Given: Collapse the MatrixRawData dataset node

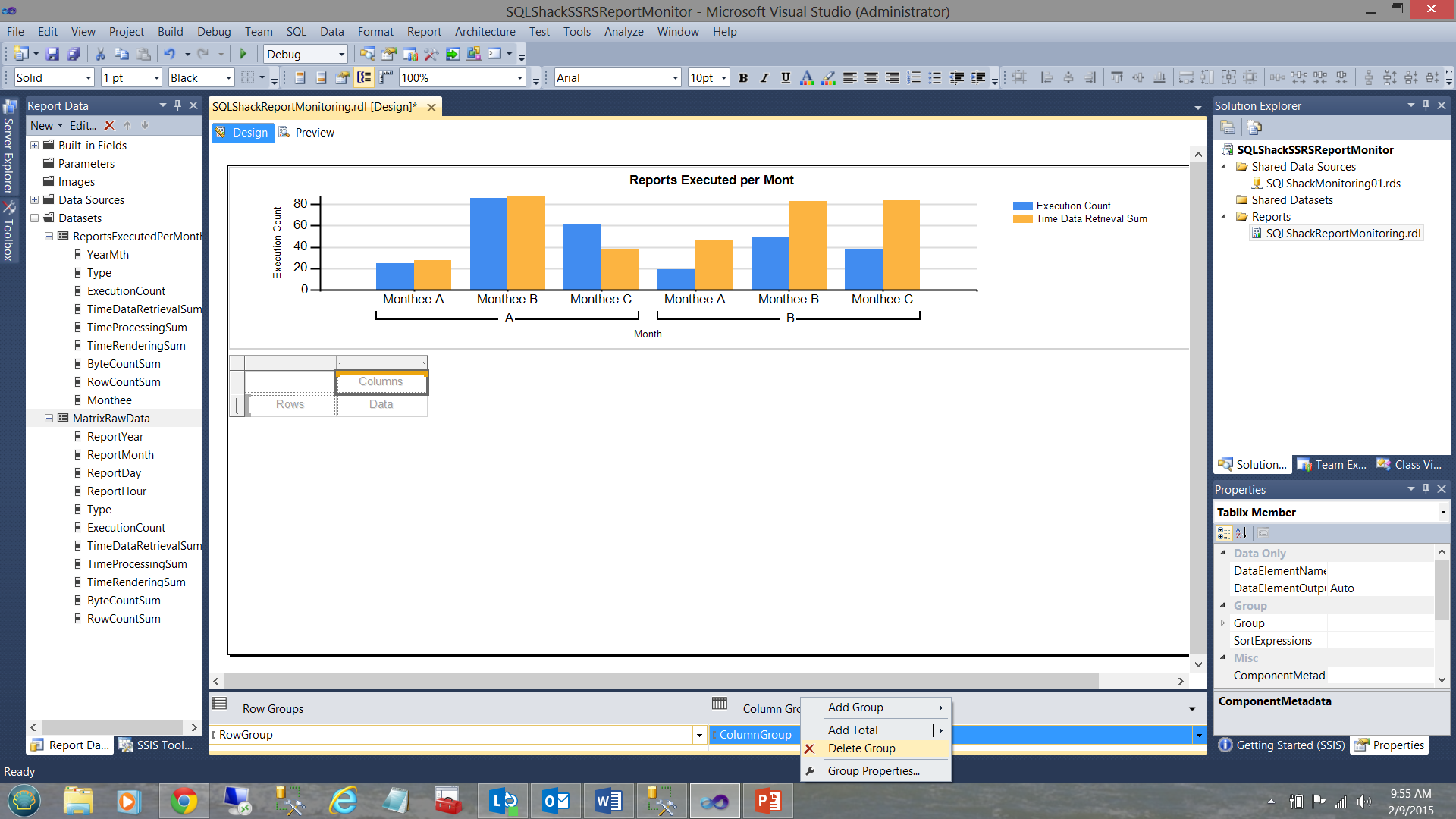Looking at the screenshot, I should pos(49,419).
